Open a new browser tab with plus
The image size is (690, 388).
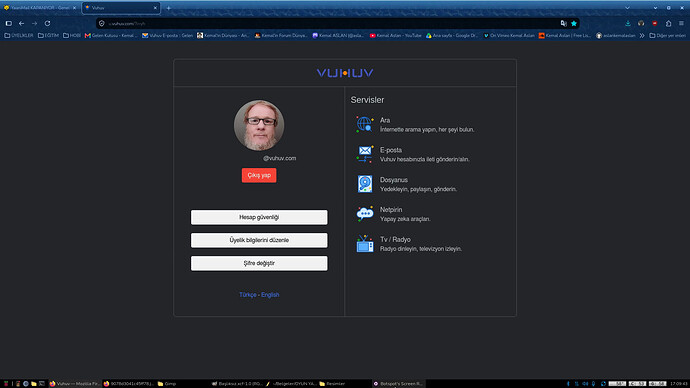point(169,8)
